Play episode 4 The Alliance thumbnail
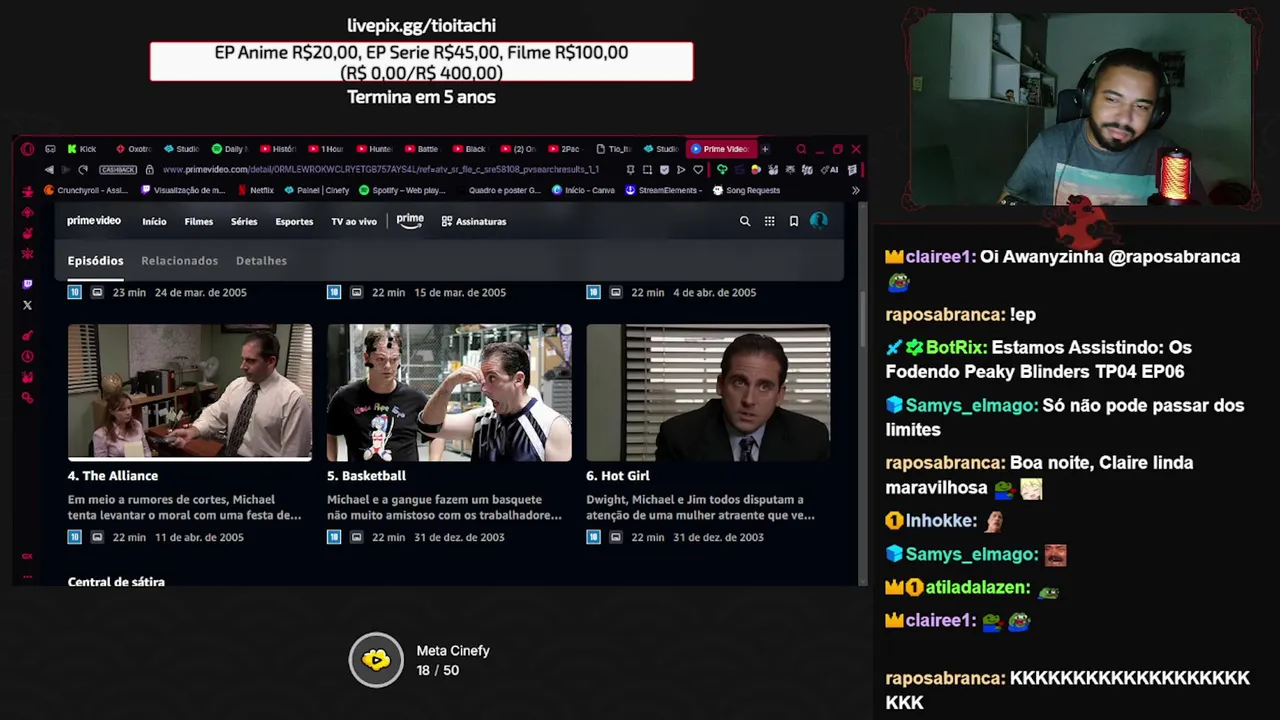The height and width of the screenshot is (720, 1280). [190, 392]
